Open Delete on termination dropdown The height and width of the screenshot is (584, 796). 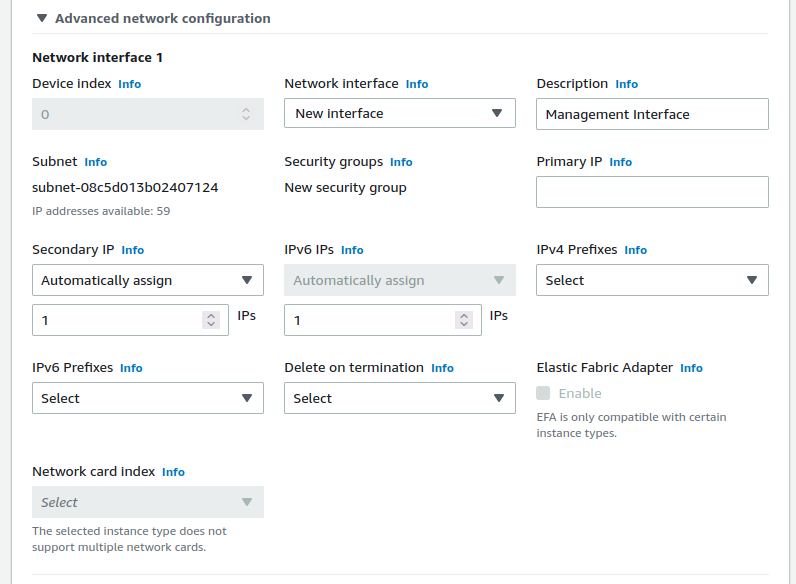399,398
